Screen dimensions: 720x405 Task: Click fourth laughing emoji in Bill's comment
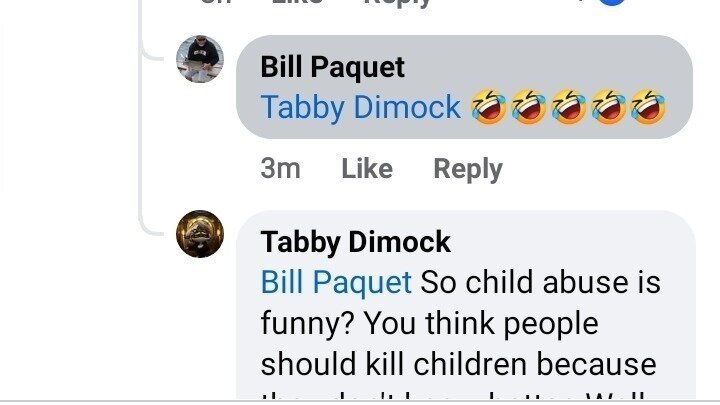pyautogui.click(x=608, y=107)
